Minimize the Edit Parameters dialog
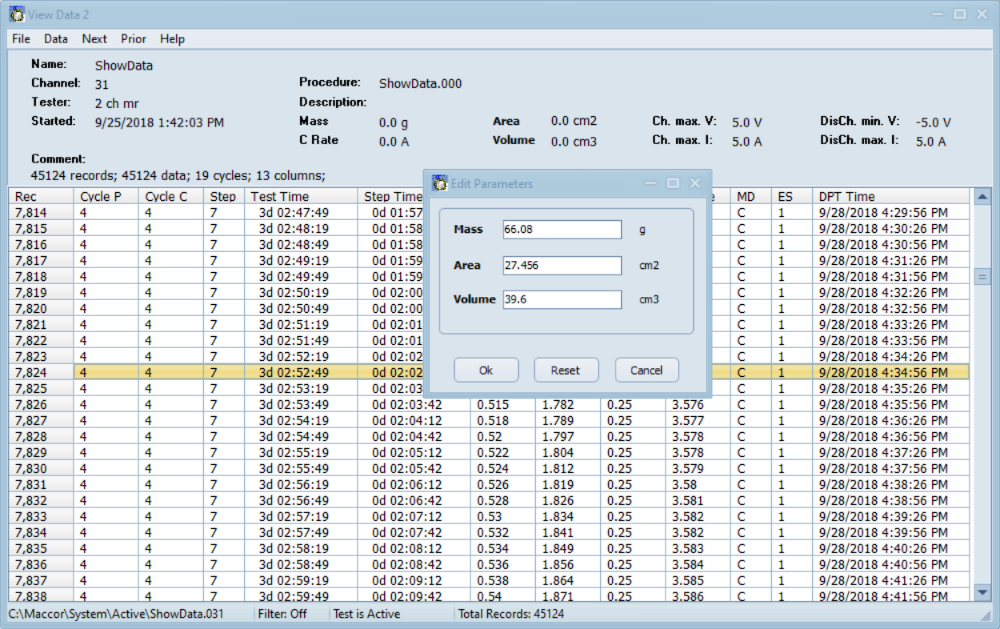1000x629 pixels. tap(651, 184)
